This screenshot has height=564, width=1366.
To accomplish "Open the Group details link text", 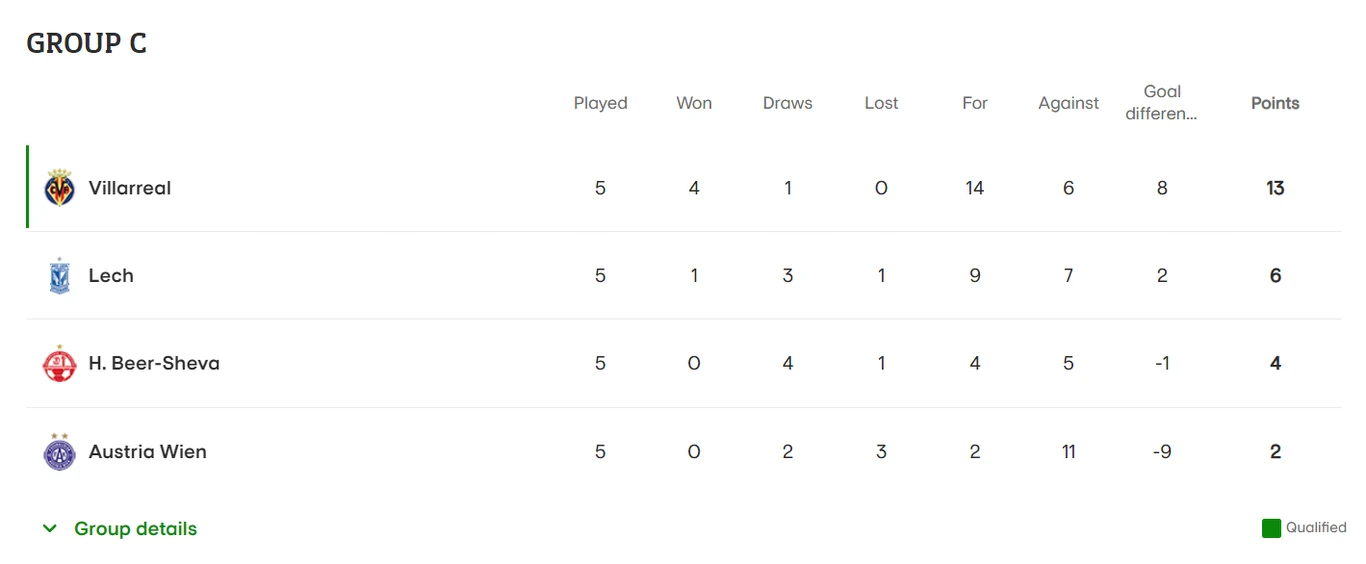I will 135,529.
